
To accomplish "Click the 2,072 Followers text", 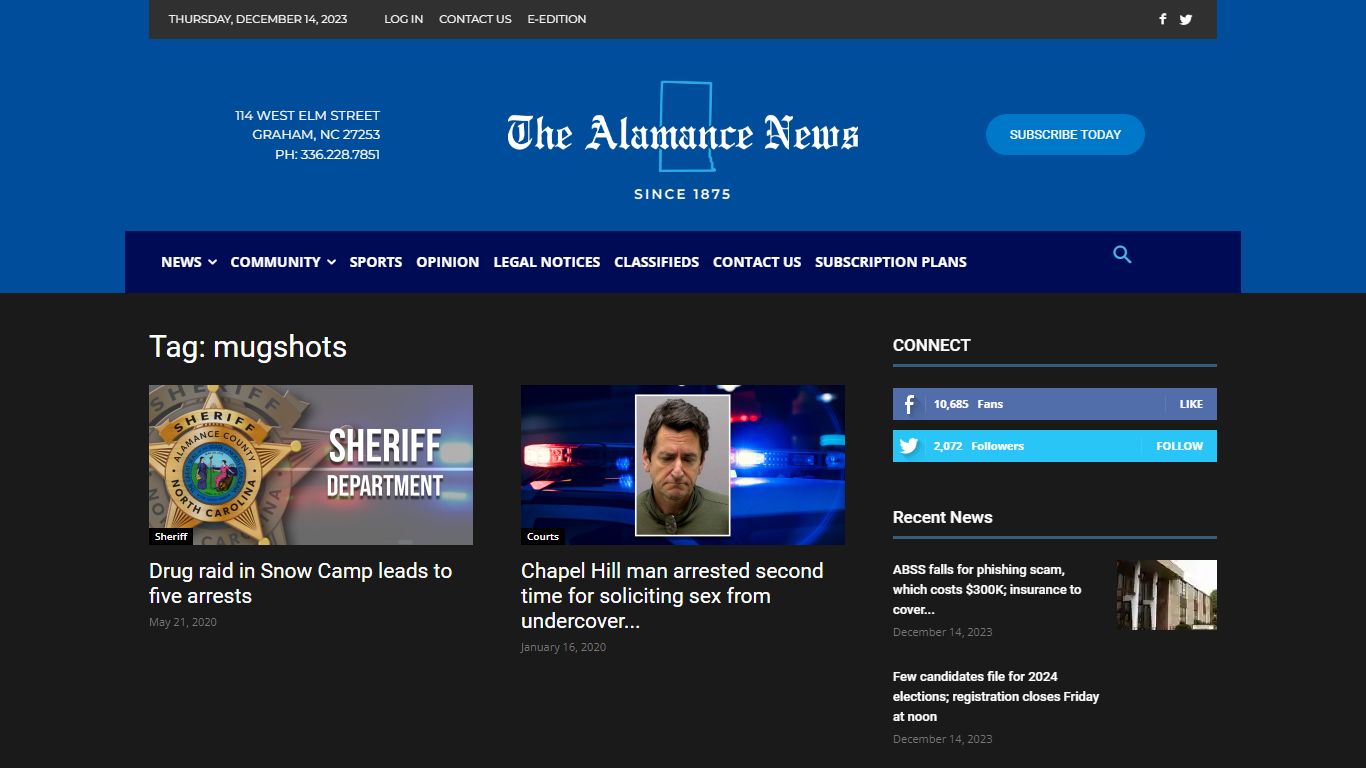I will (x=979, y=446).
